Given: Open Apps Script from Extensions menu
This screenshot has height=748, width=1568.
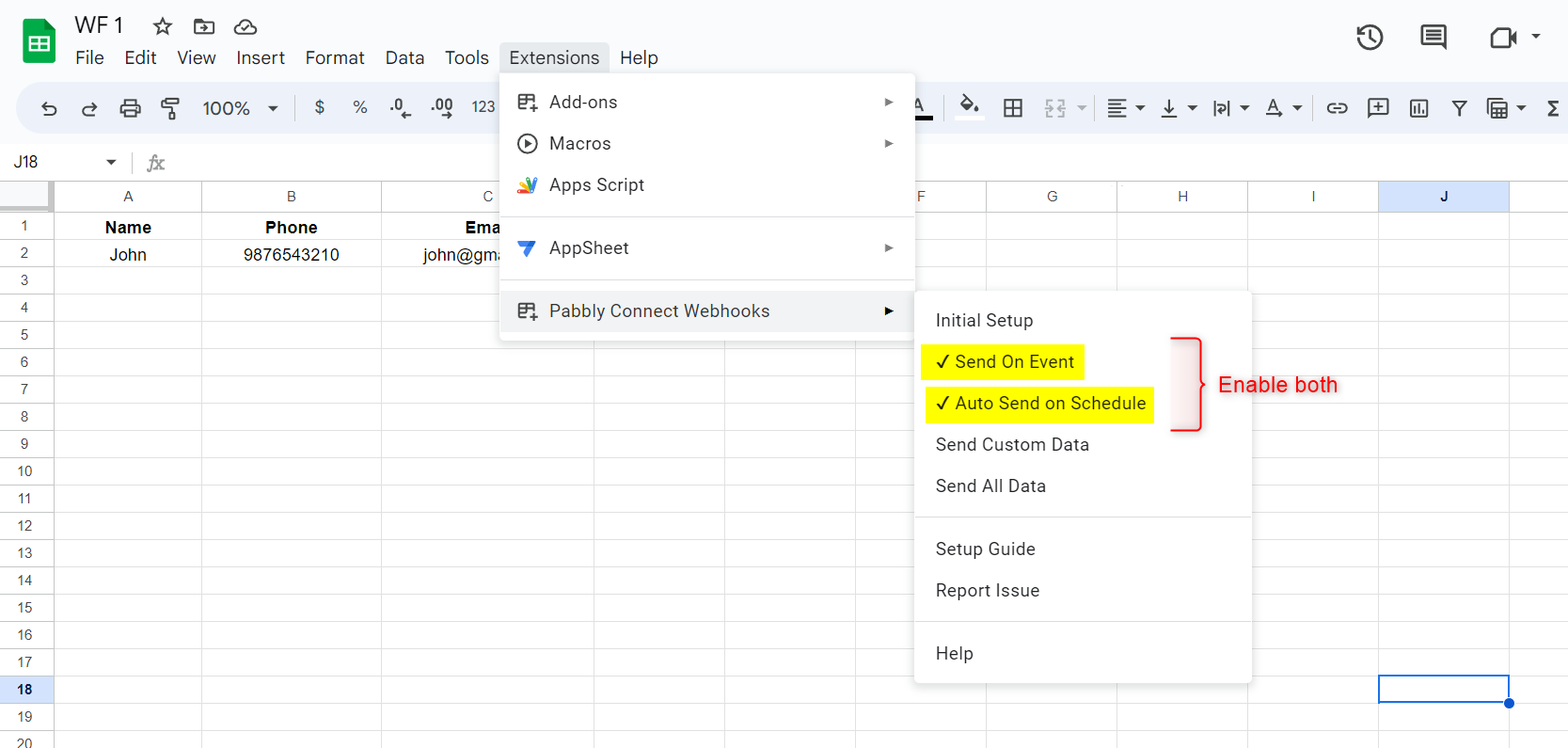Looking at the screenshot, I should pos(707,184).
